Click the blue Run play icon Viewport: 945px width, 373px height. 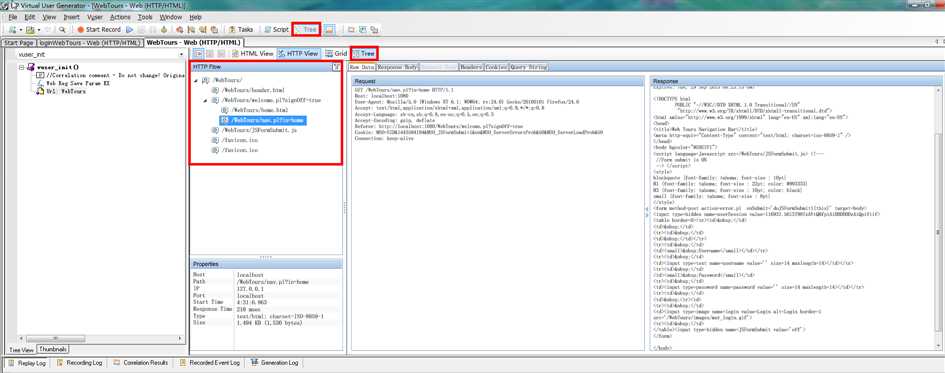(x=130, y=29)
